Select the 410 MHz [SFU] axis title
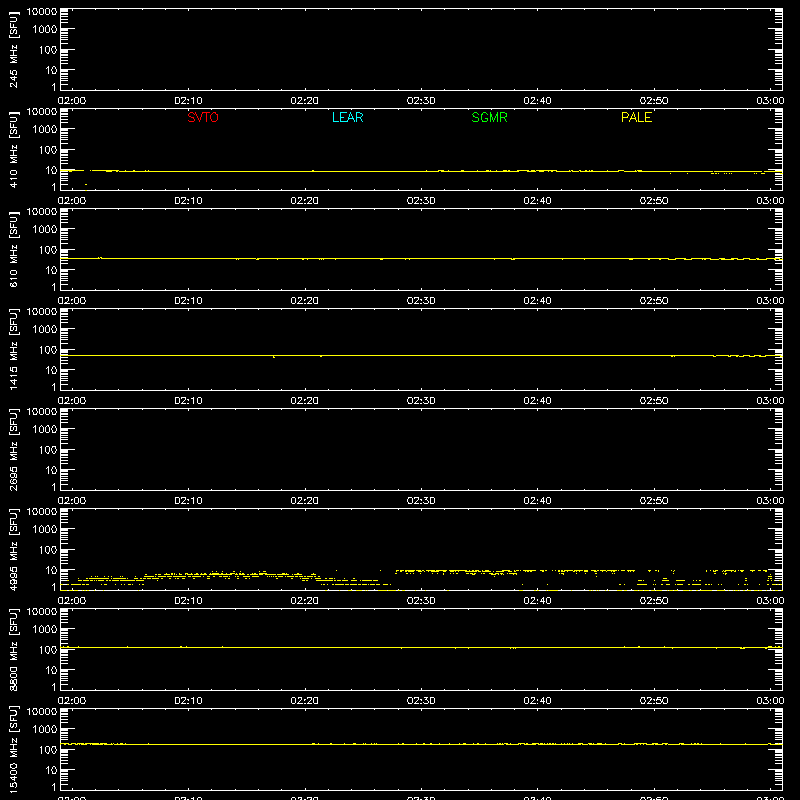The width and height of the screenshot is (800, 800). 13,149
